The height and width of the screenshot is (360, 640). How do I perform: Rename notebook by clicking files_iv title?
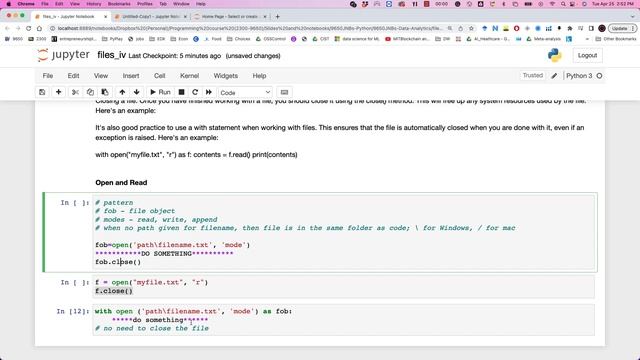[x=111, y=55]
